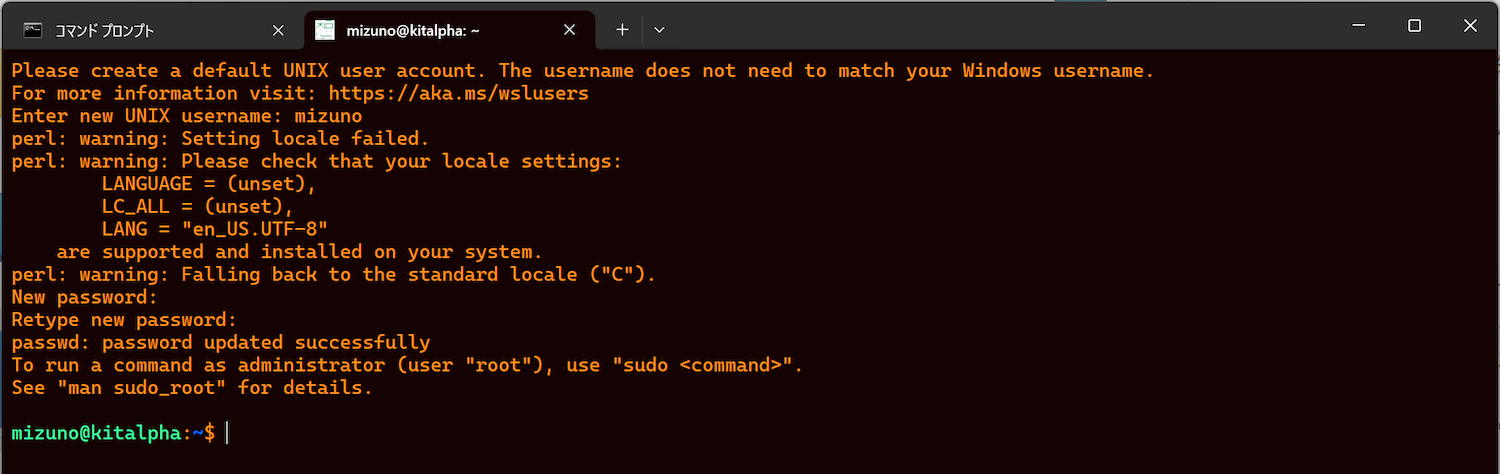This screenshot has height=474, width=1500.
Task: Click the icon on the mizuno@kitalpha tab
Action: (325, 30)
